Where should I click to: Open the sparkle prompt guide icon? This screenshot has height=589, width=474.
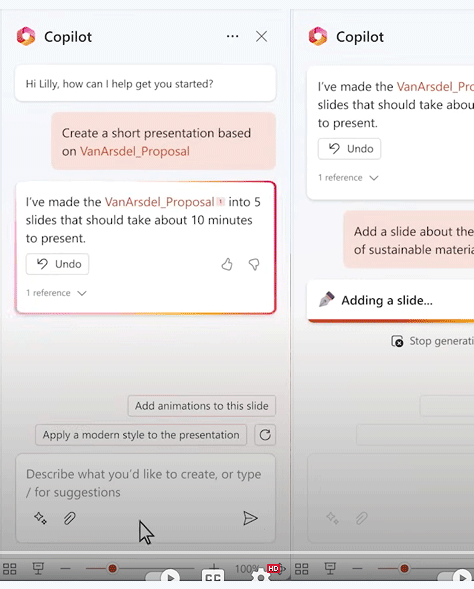pyautogui.click(x=40, y=518)
